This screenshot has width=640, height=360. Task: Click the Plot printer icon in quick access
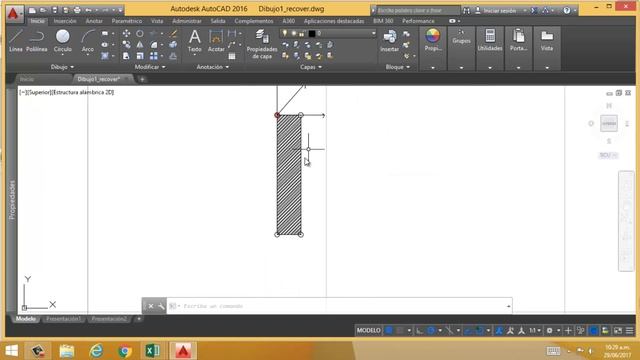coord(77,10)
